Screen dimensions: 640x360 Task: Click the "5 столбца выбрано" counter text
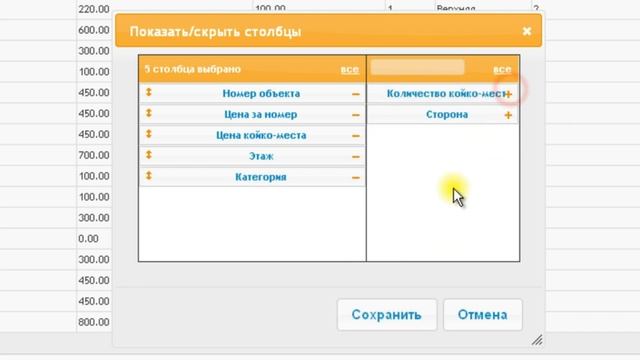pos(193,69)
